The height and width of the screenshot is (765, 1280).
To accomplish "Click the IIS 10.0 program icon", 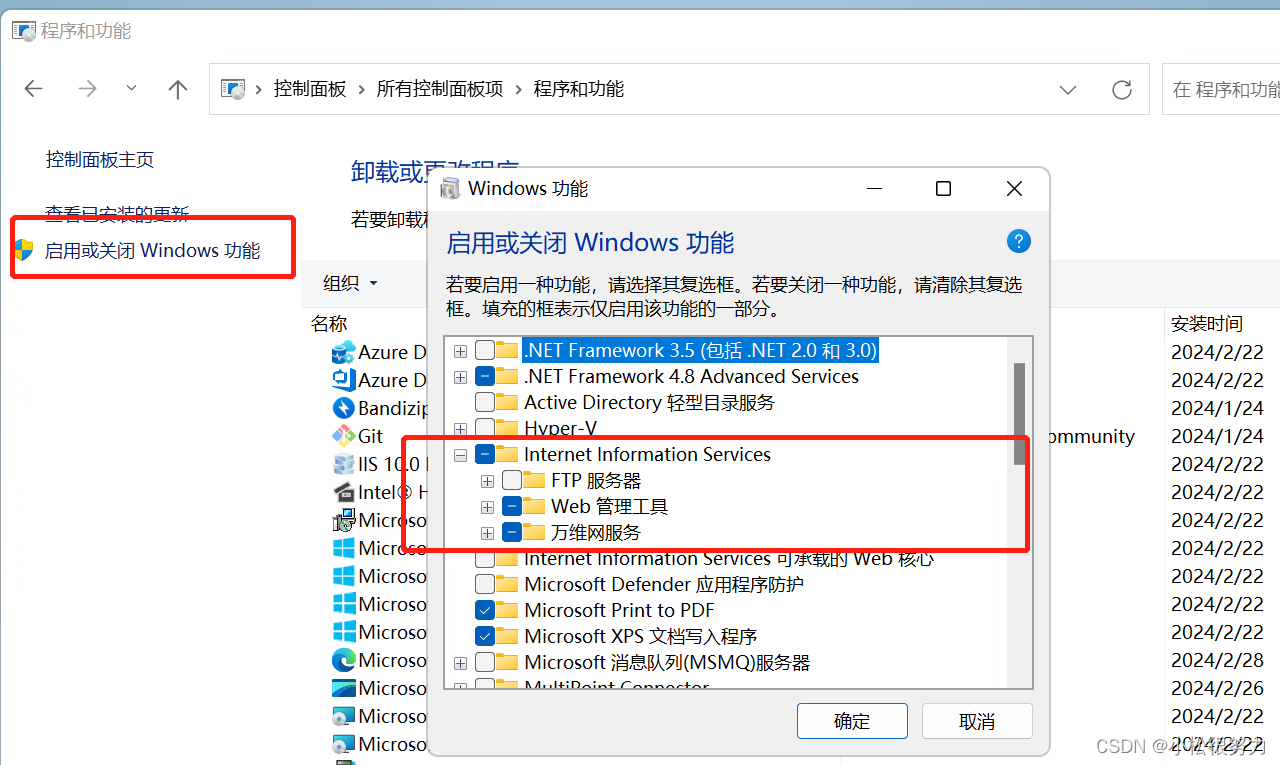I will pos(343,464).
